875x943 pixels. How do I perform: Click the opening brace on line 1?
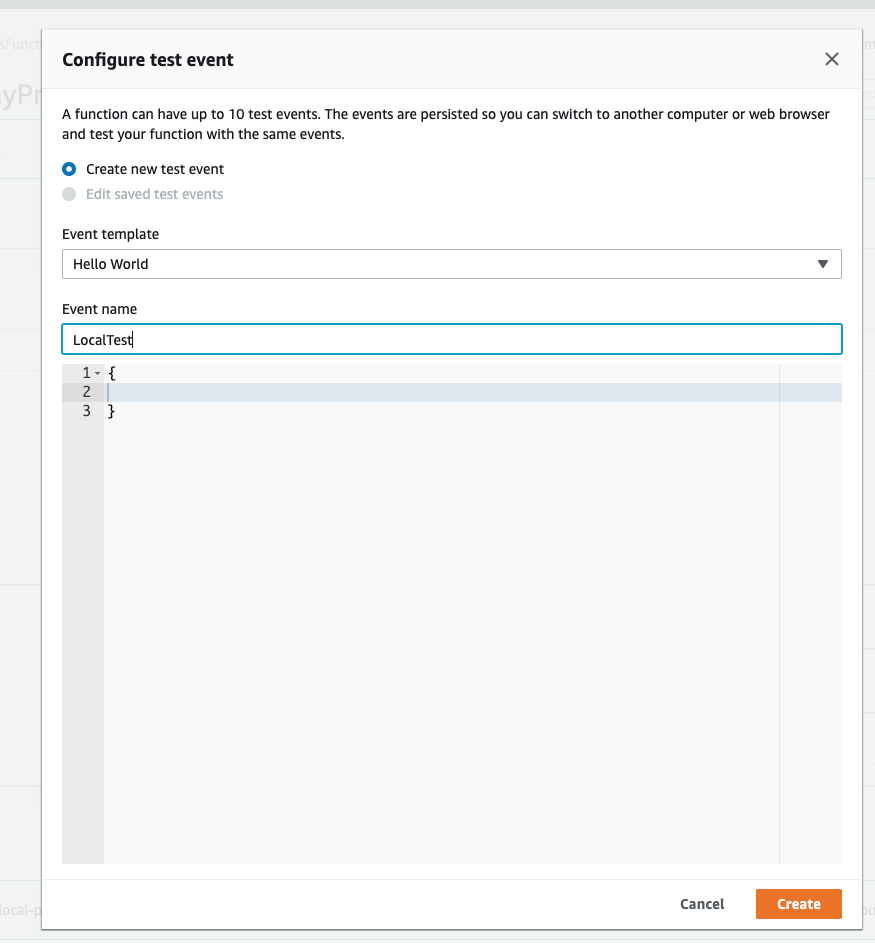pos(112,373)
